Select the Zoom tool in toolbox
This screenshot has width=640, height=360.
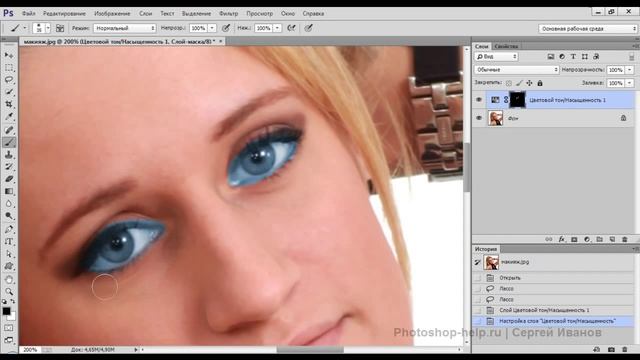point(9,292)
